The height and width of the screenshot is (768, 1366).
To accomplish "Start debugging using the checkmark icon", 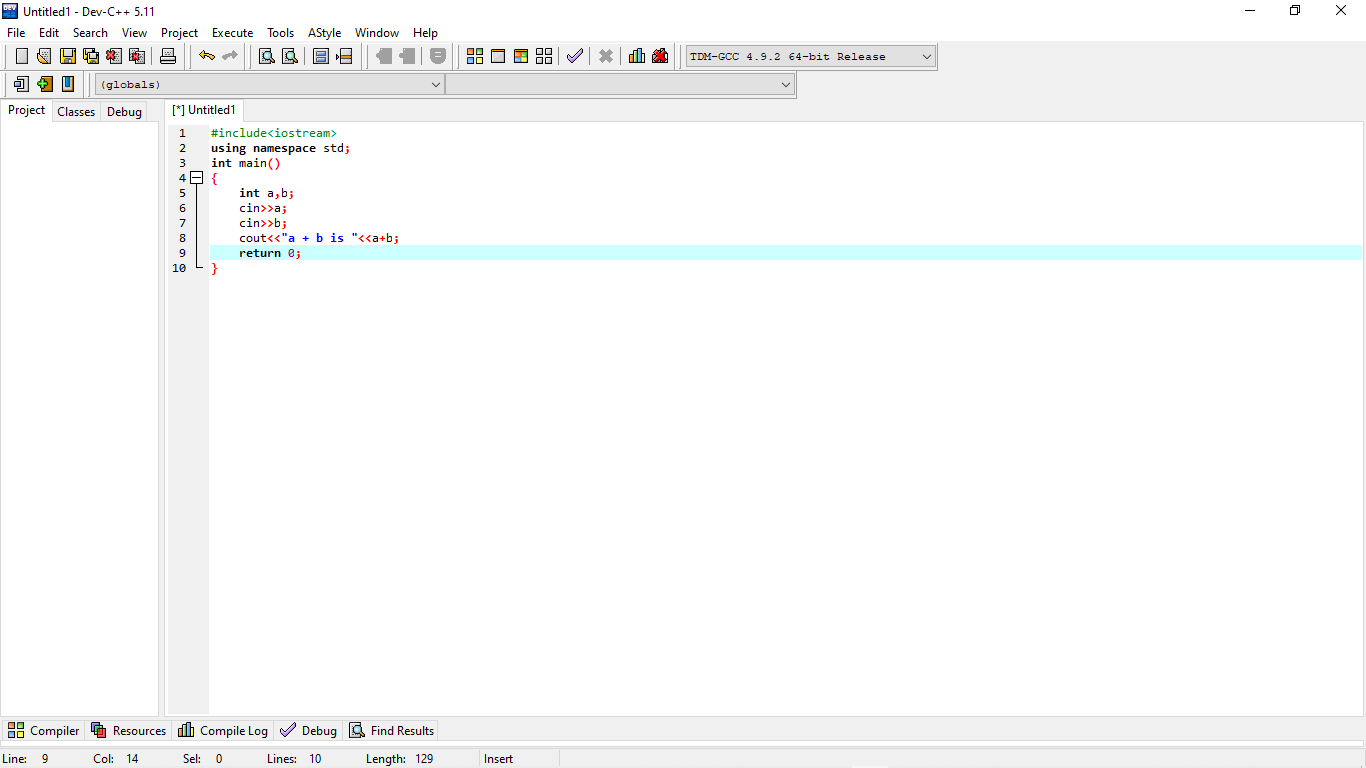I will (575, 56).
